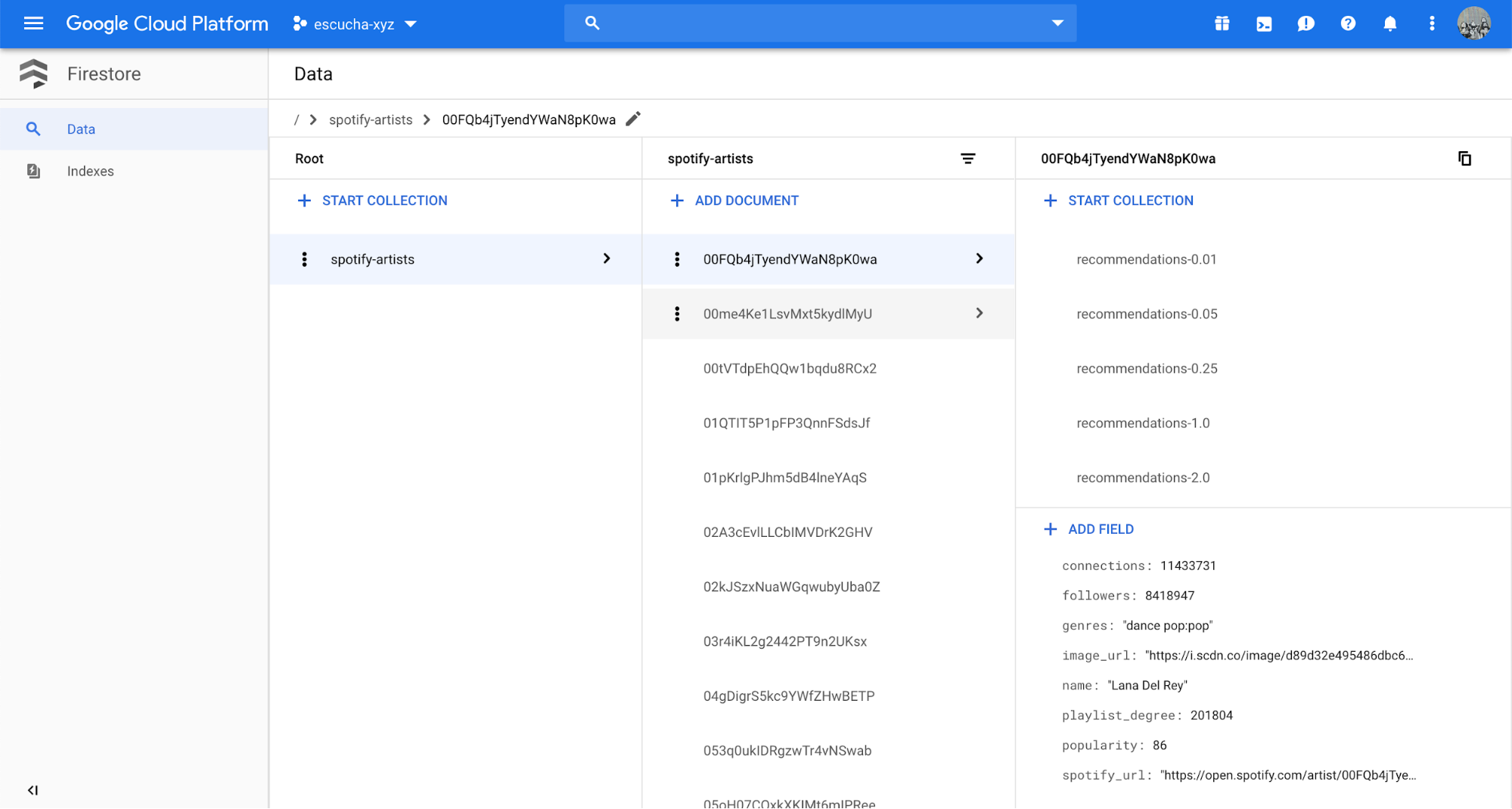Select the spotify_url field value
Screen dimensions: 1512x809
coord(1287,775)
